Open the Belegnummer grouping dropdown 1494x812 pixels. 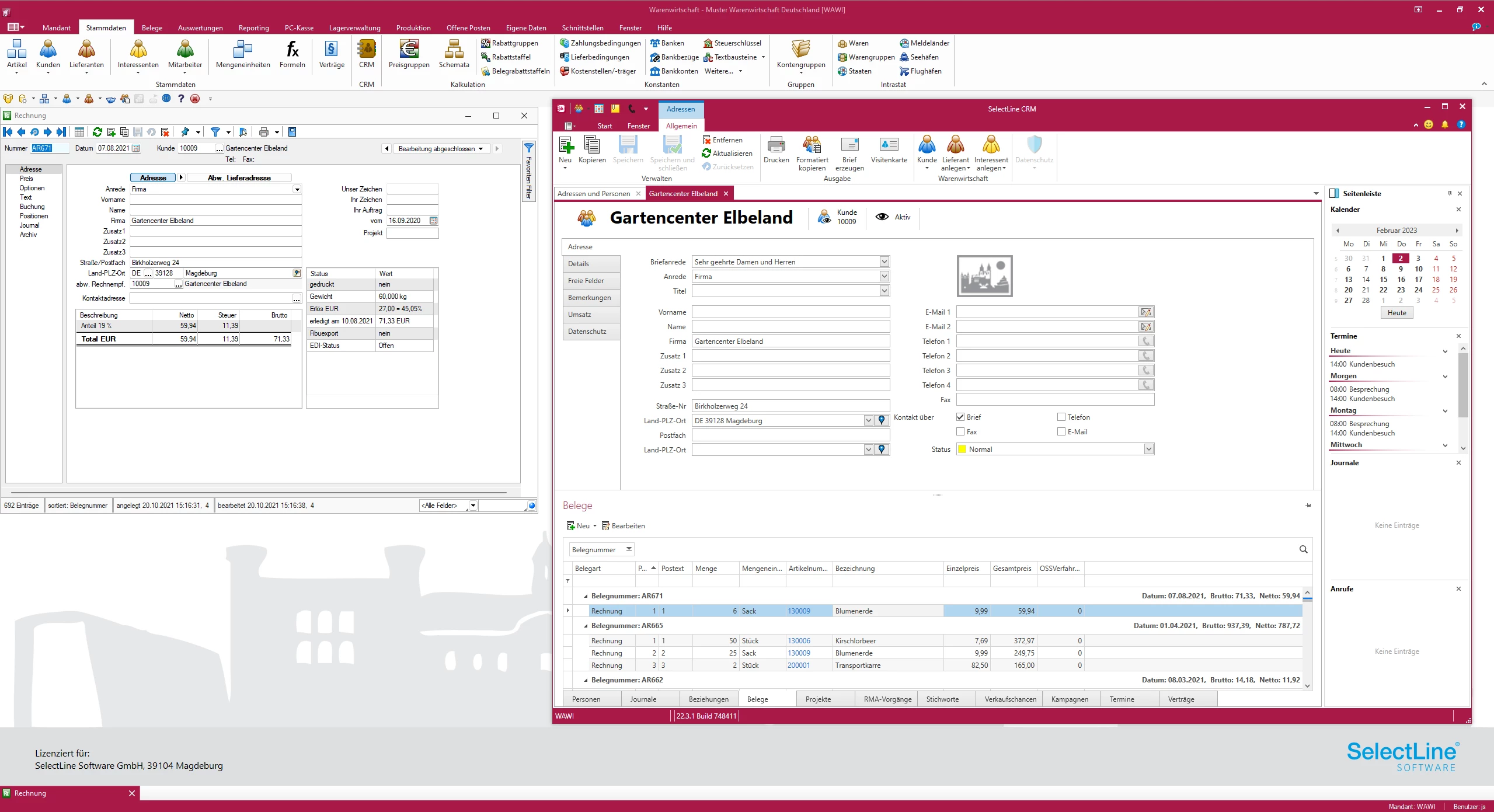coord(629,549)
